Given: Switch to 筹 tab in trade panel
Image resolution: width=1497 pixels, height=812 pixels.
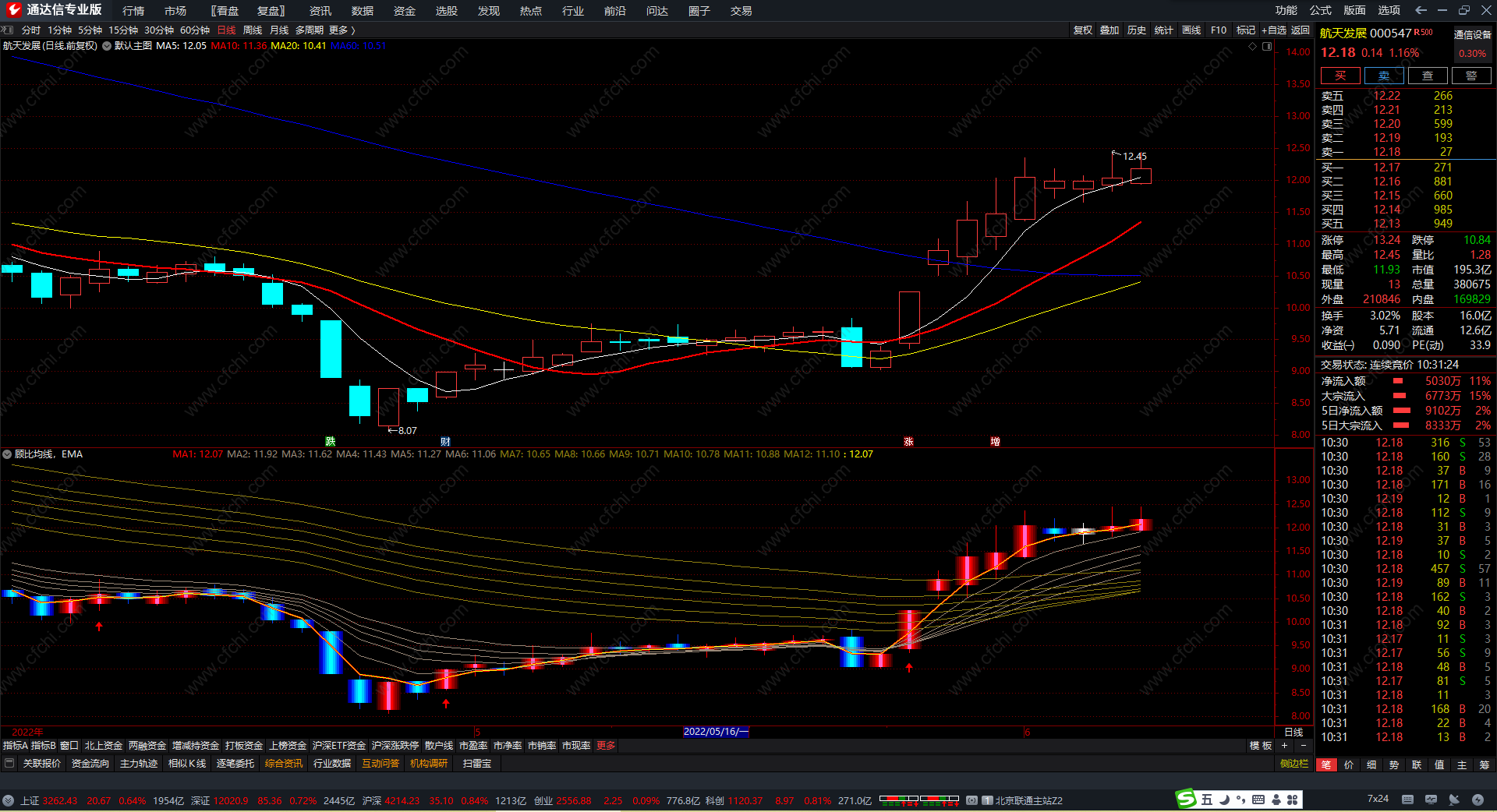Looking at the screenshot, I should (1484, 764).
